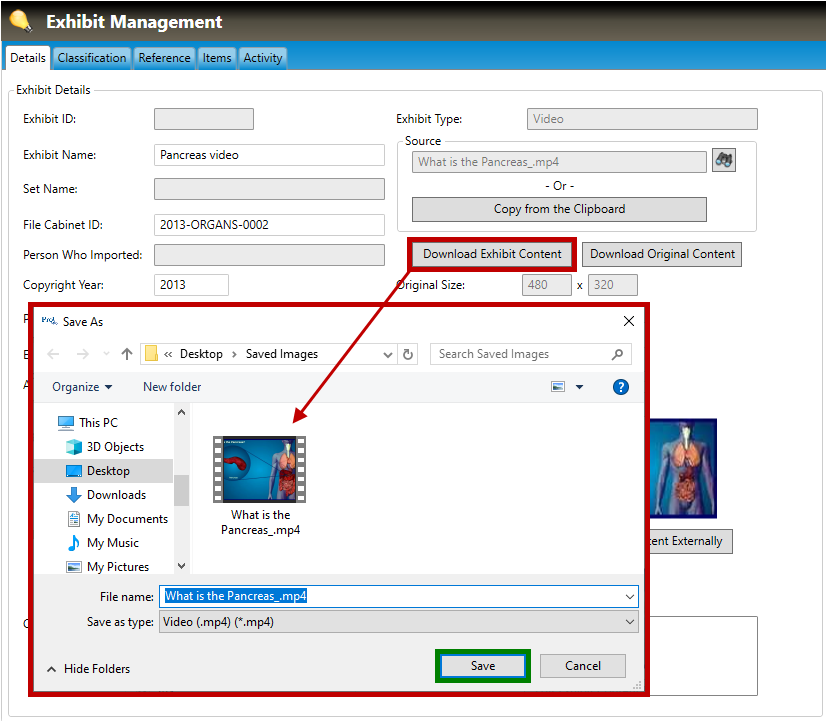826x721 pixels.
Task: Click the refresh icon beside the address bar
Action: [408, 354]
